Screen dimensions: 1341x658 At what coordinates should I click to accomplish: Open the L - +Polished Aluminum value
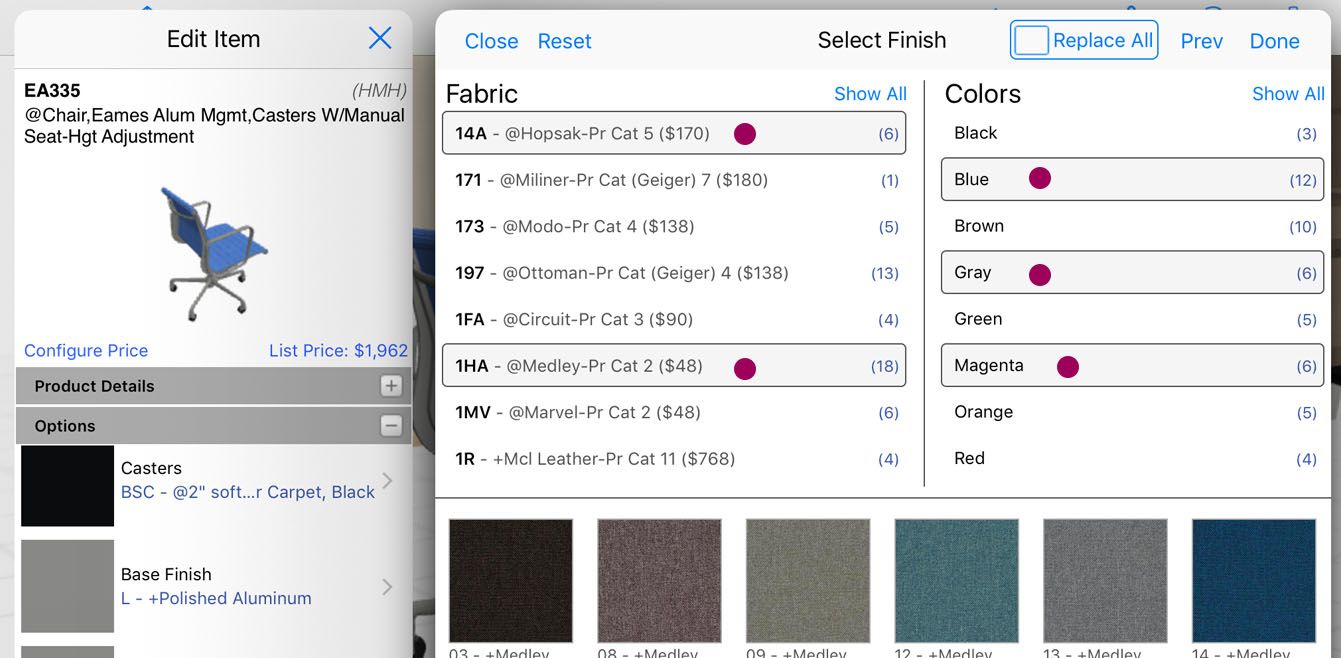click(216, 598)
